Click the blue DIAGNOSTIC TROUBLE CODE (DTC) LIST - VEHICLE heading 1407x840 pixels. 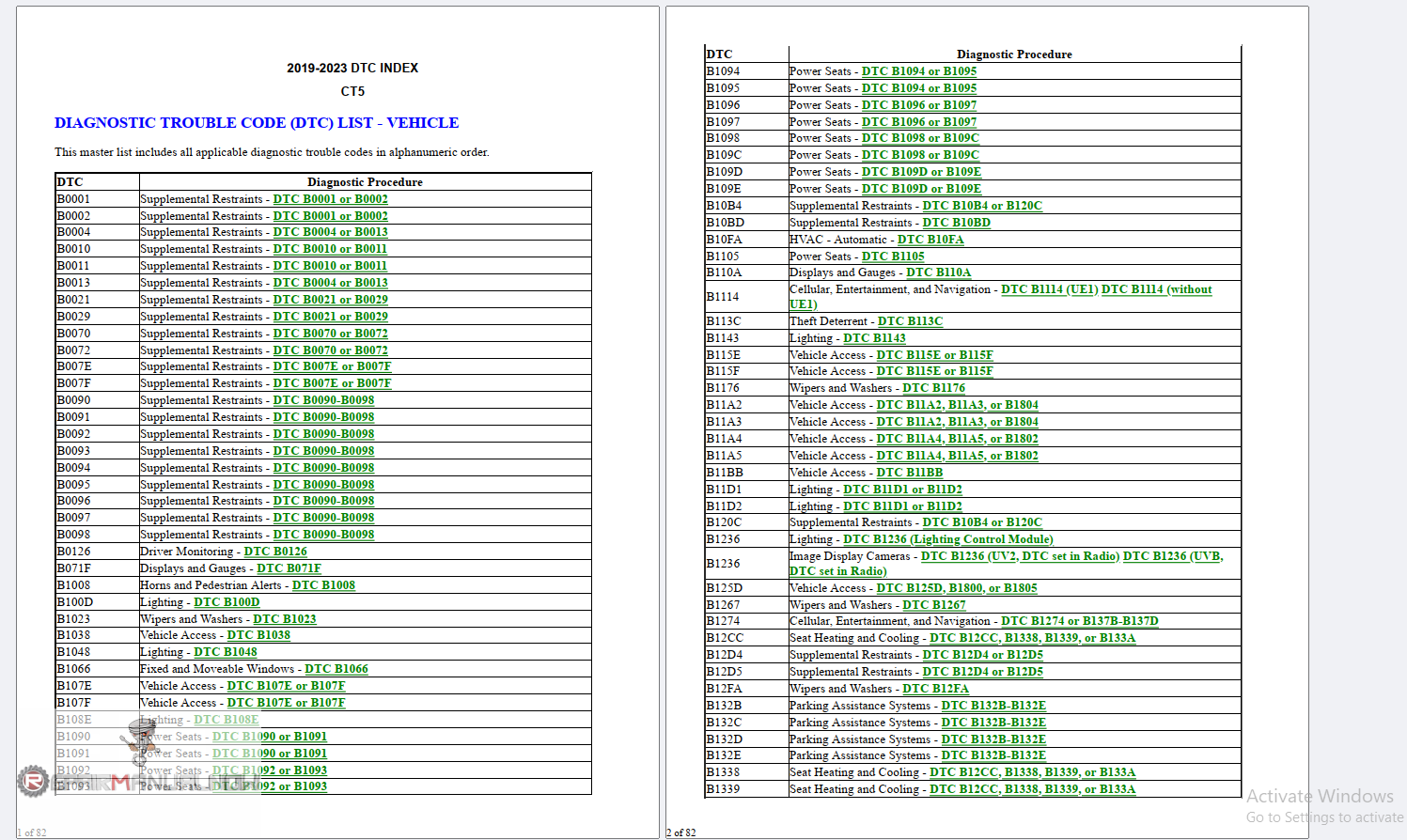point(257,123)
